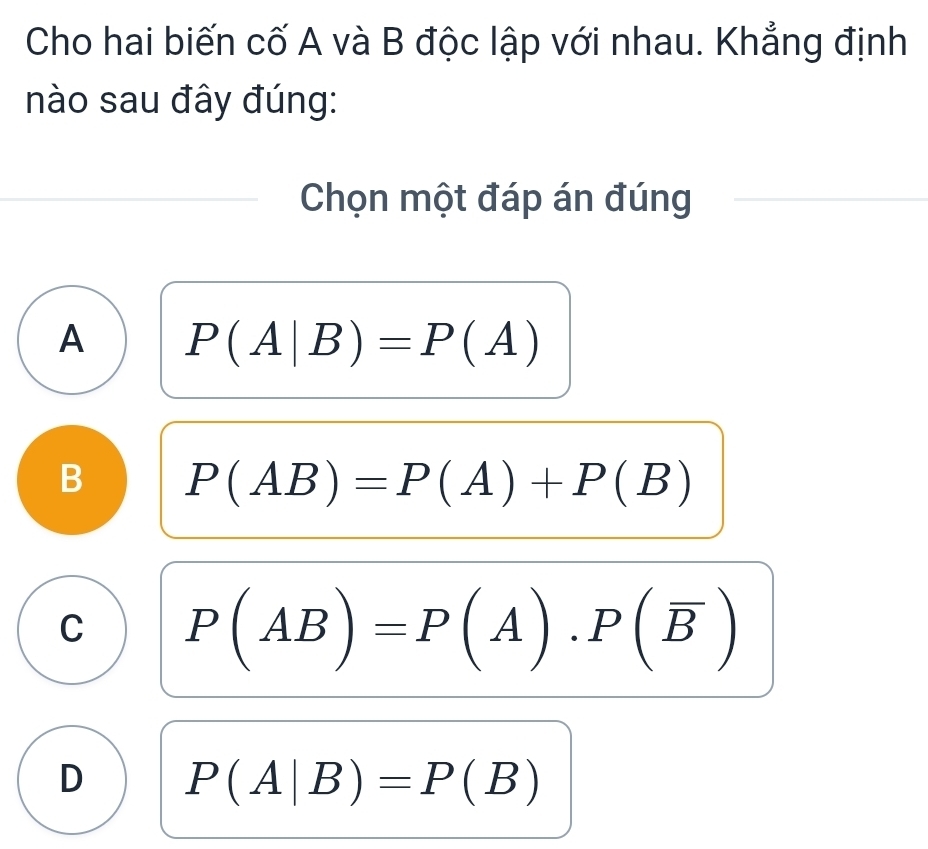Choose the highlighted orange B circle
The width and height of the screenshot is (928, 849).
71,481
